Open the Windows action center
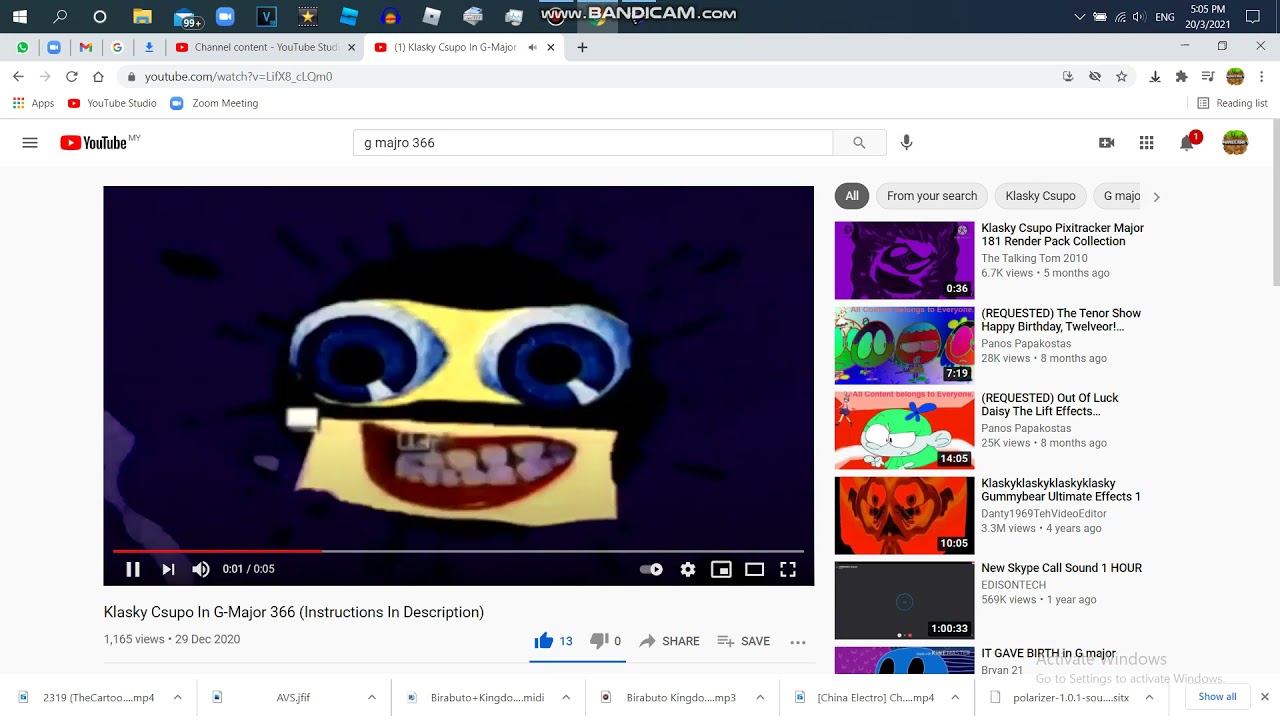 (1253, 17)
